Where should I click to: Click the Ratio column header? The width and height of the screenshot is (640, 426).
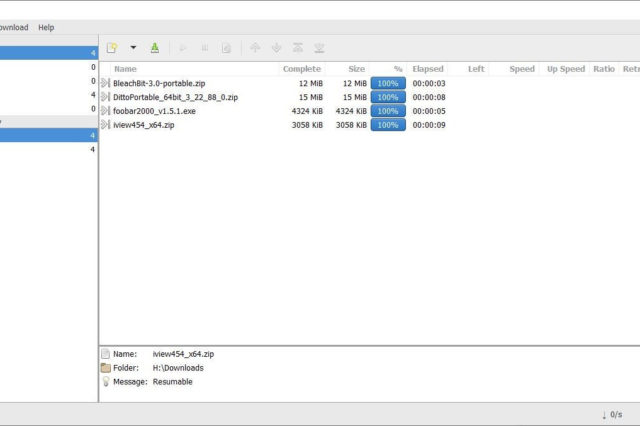point(604,69)
